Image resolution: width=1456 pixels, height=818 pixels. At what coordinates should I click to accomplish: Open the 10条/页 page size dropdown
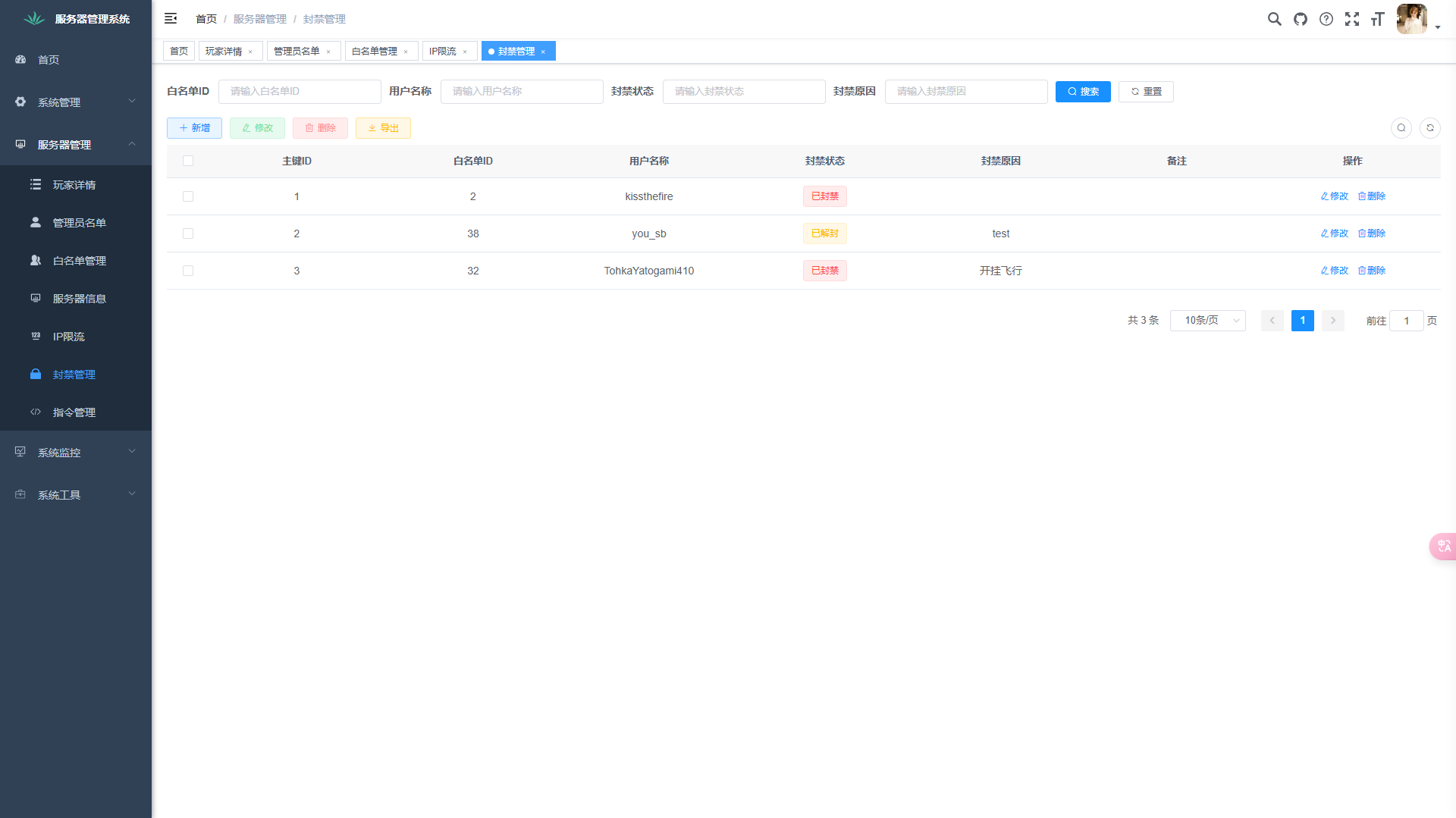point(1207,321)
